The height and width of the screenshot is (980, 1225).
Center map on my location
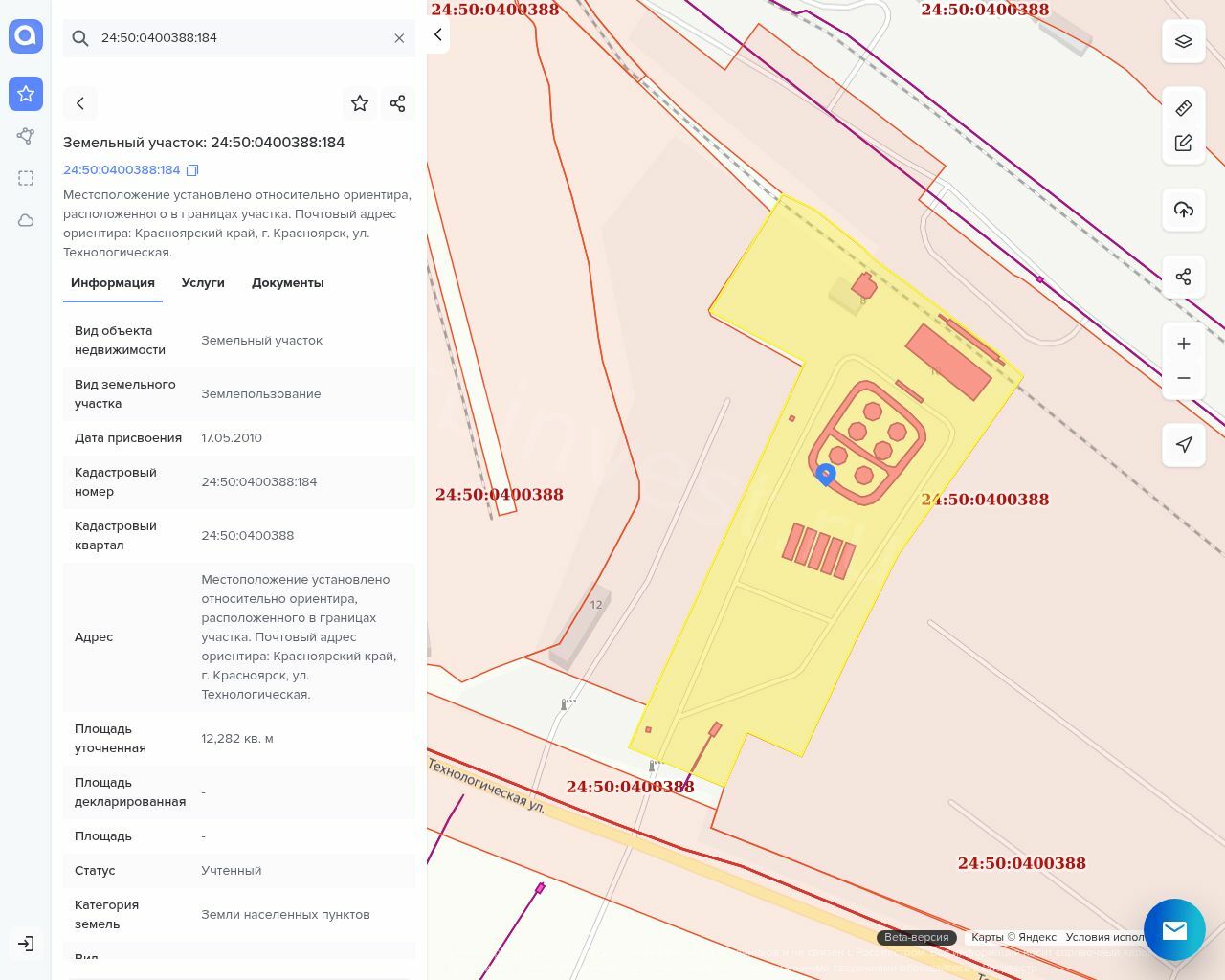pos(1184,445)
